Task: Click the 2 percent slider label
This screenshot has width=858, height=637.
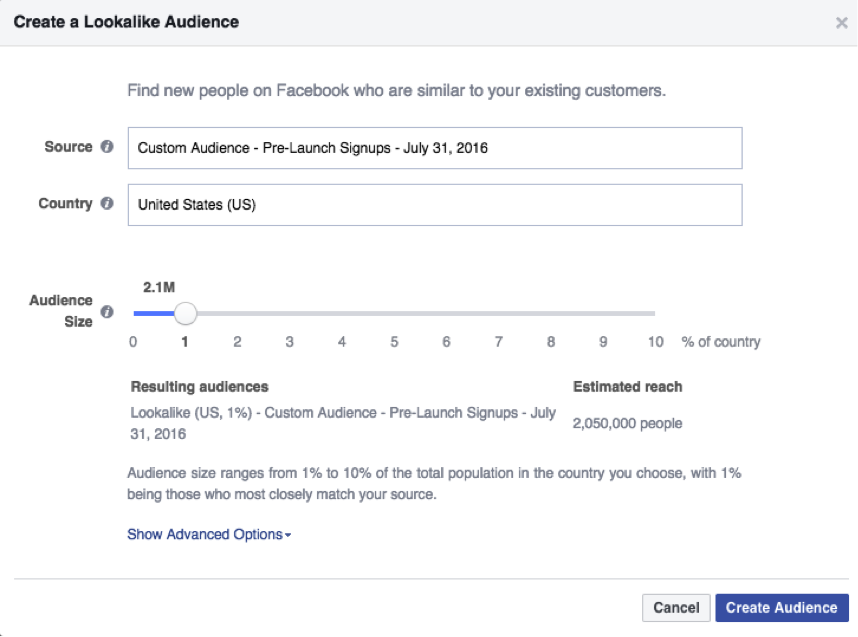Action: click(x=237, y=342)
